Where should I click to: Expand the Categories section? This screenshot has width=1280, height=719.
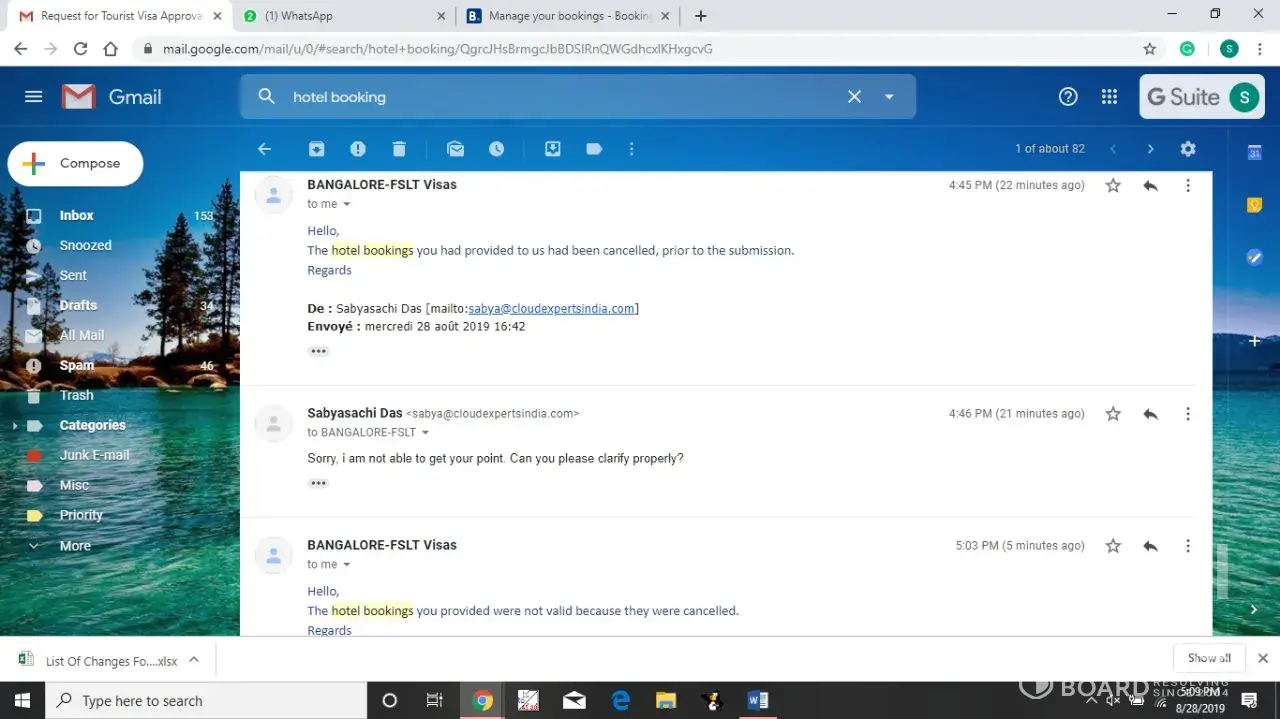[x=14, y=426]
